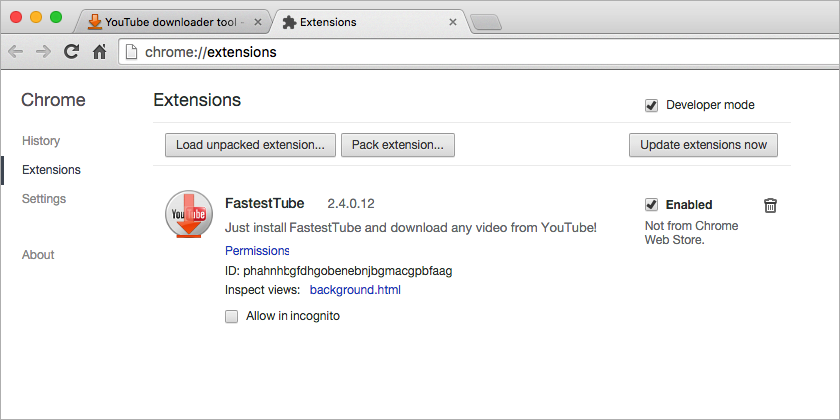The width and height of the screenshot is (840, 420).
Task: Click the puzzle piece icon on Extensions tab
Action: coord(289,22)
